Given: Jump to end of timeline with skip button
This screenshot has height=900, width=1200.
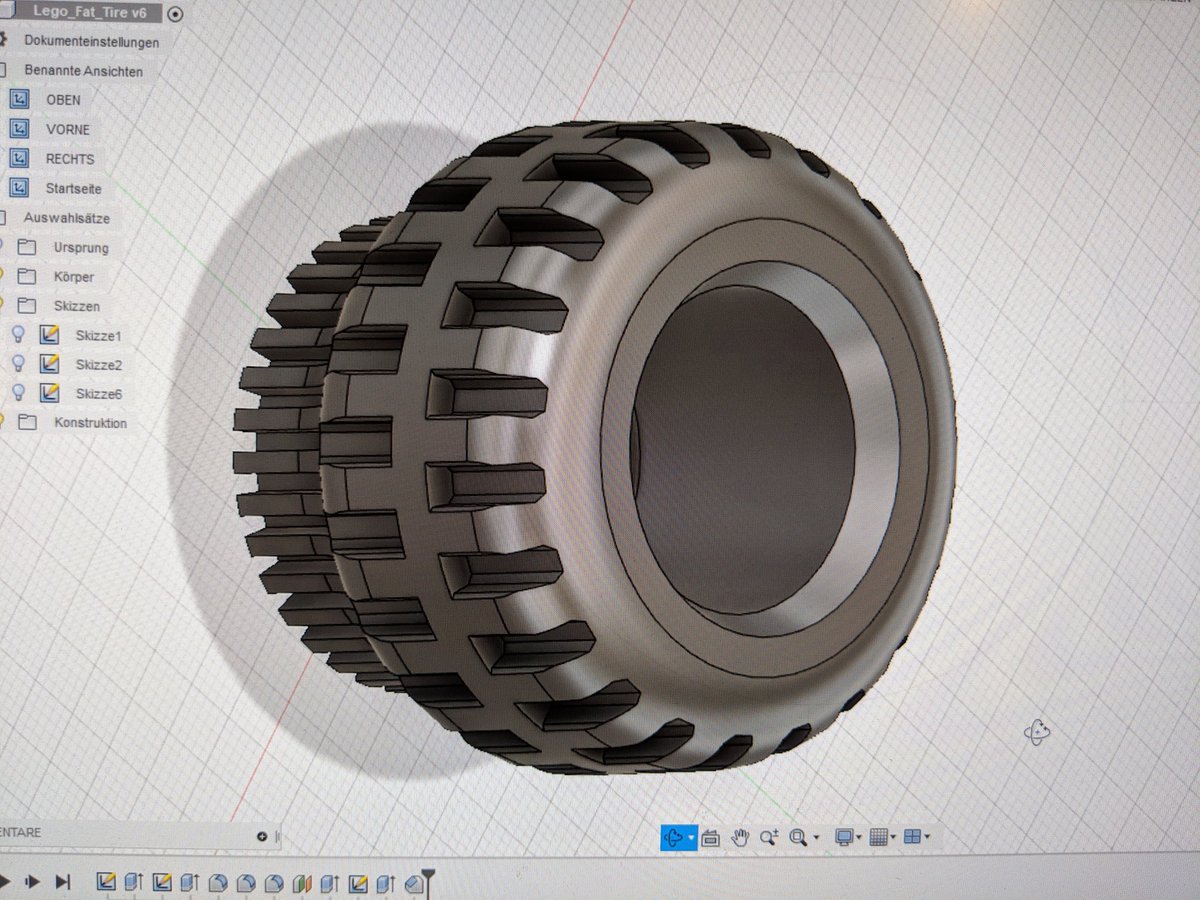Looking at the screenshot, I should (63, 879).
